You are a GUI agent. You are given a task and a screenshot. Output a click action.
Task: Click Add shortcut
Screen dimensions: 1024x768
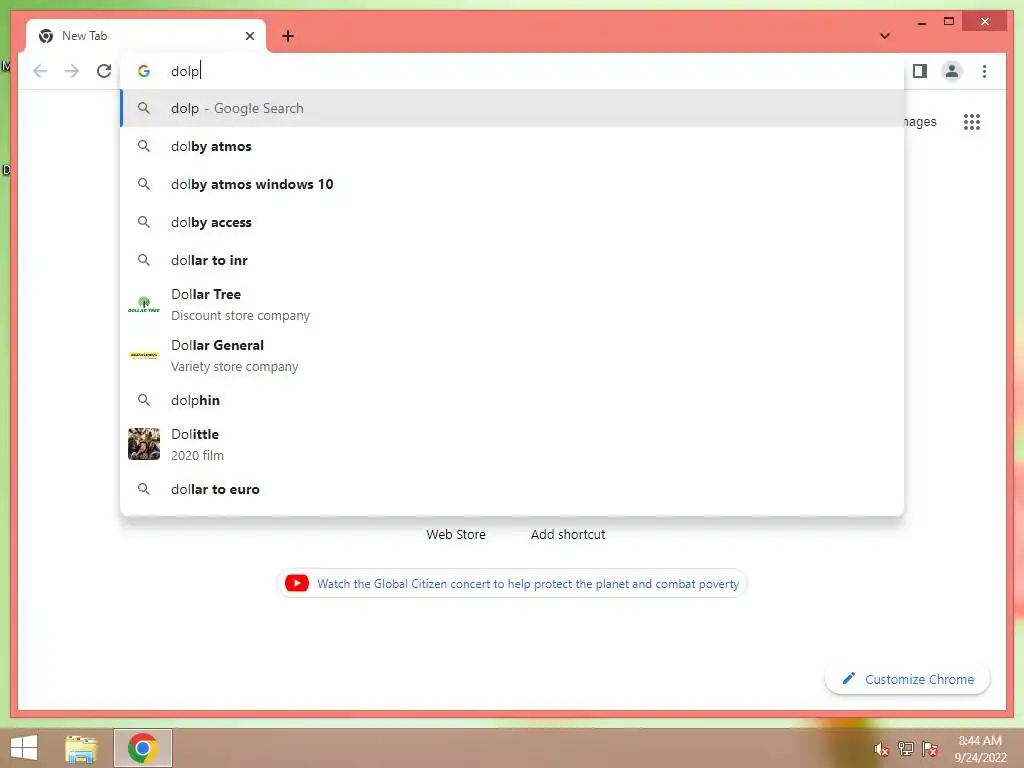click(568, 534)
